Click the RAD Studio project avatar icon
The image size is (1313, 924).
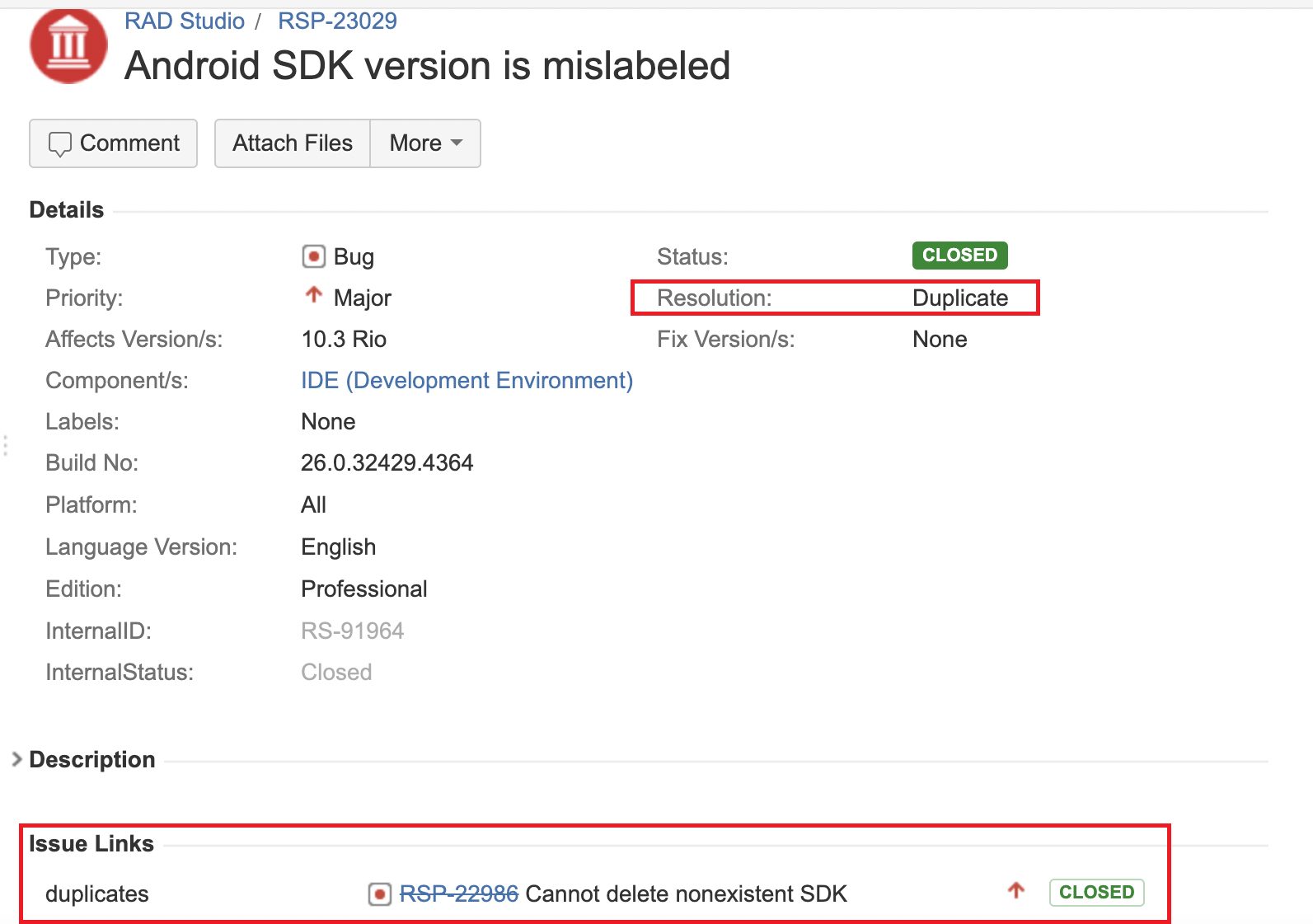pyautogui.click(x=68, y=45)
